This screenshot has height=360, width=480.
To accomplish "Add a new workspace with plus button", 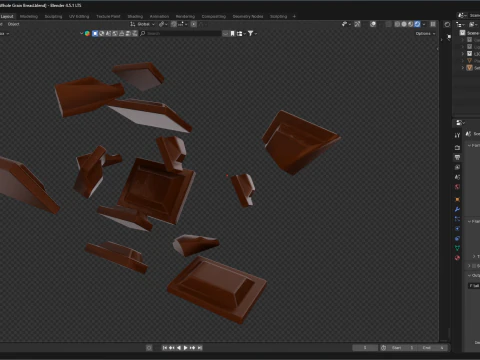I will pyautogui.click(x=294, y=16).
